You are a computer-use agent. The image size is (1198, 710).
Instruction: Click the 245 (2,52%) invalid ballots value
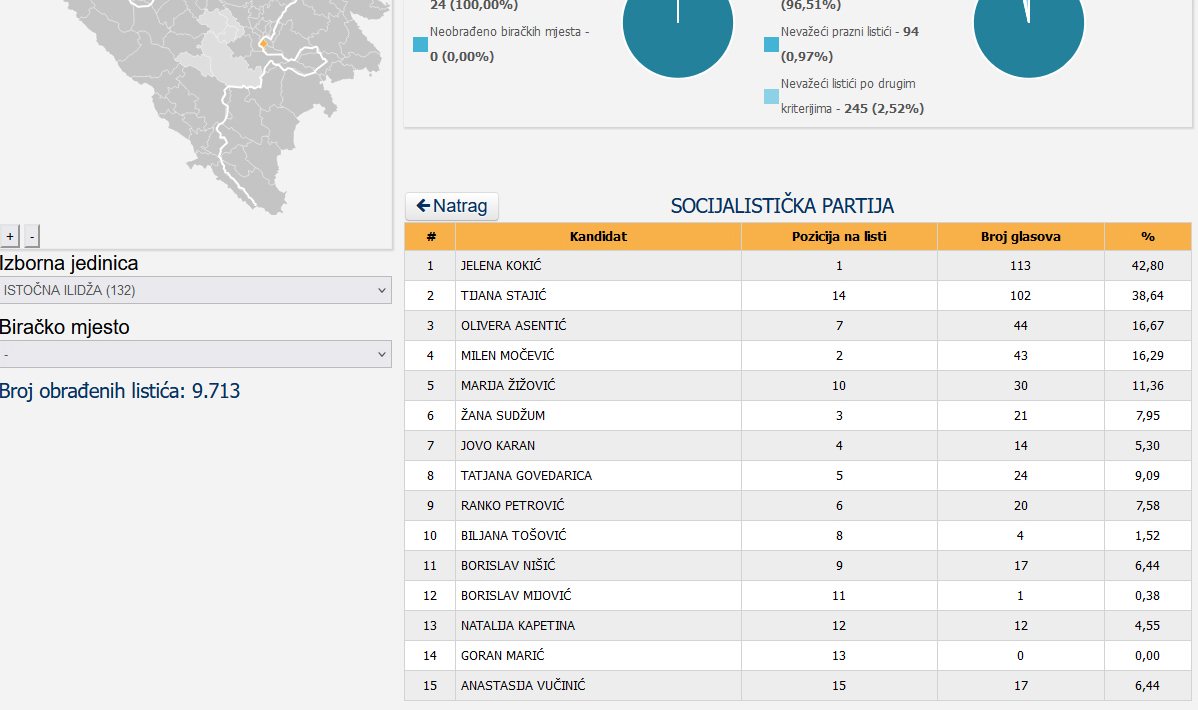pyautogui.click(x=884, y=109)
